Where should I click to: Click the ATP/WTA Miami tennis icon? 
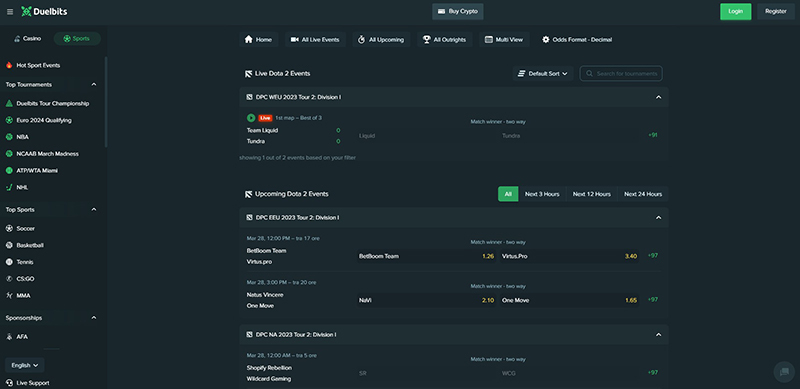coord(9,171)
